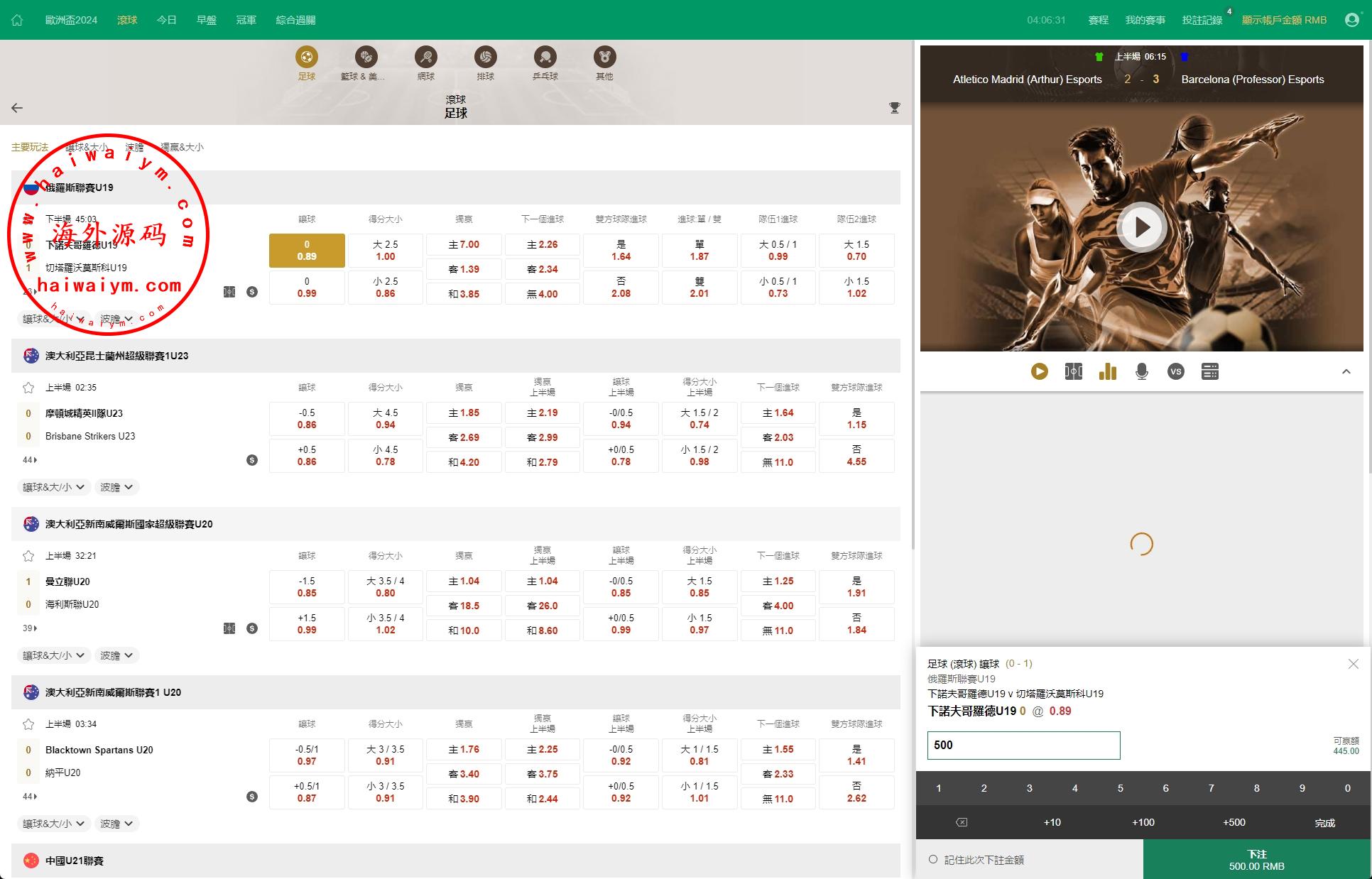Click the trophy icon near header
This screenshot has width=1372, height=879.
pos(894,108)
